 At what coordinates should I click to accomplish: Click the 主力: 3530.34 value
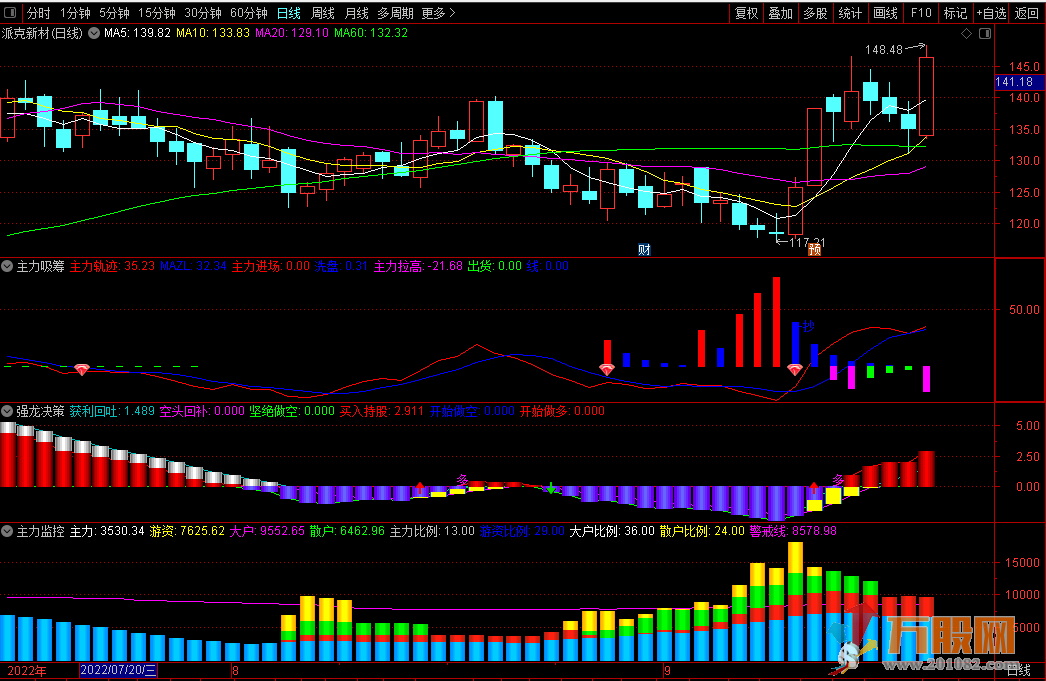[x=107, y=532]
